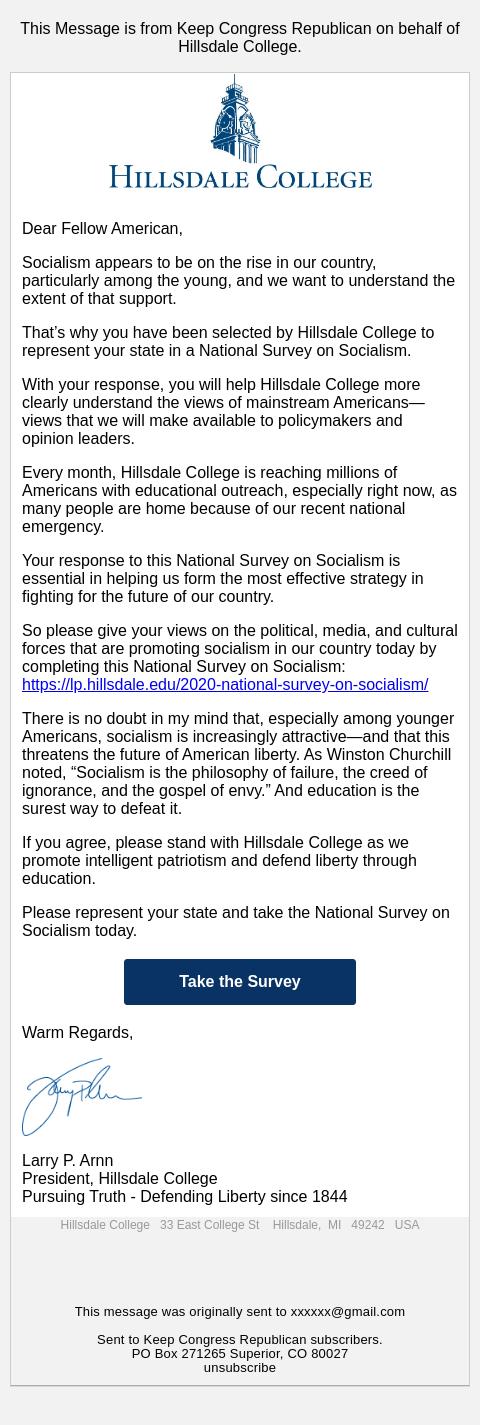The image size is (480, 1425).
Task: Click the Dear Fellow American greeting
Action: point(102,229)
